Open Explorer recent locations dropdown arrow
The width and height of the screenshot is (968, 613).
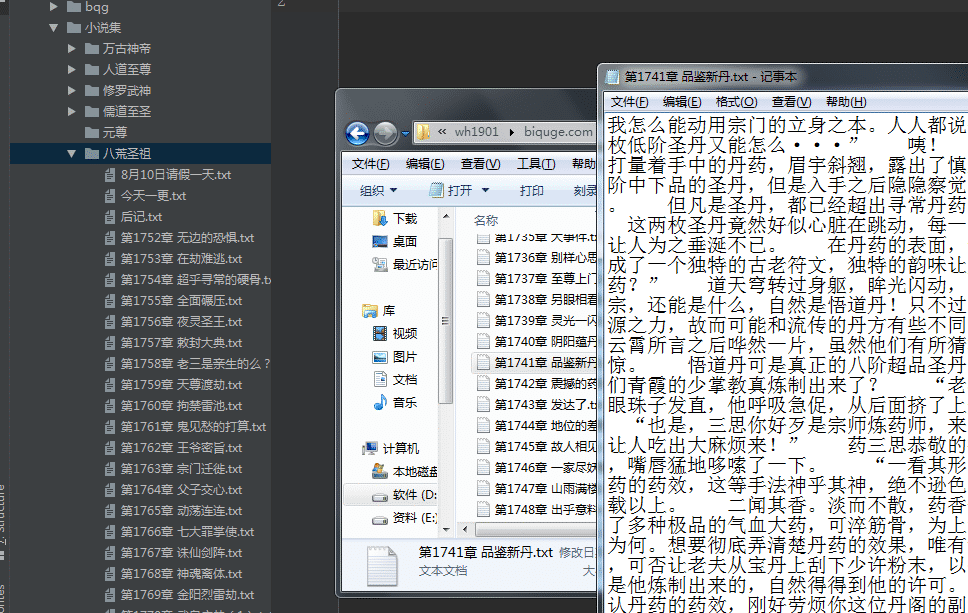click(405, 133)
